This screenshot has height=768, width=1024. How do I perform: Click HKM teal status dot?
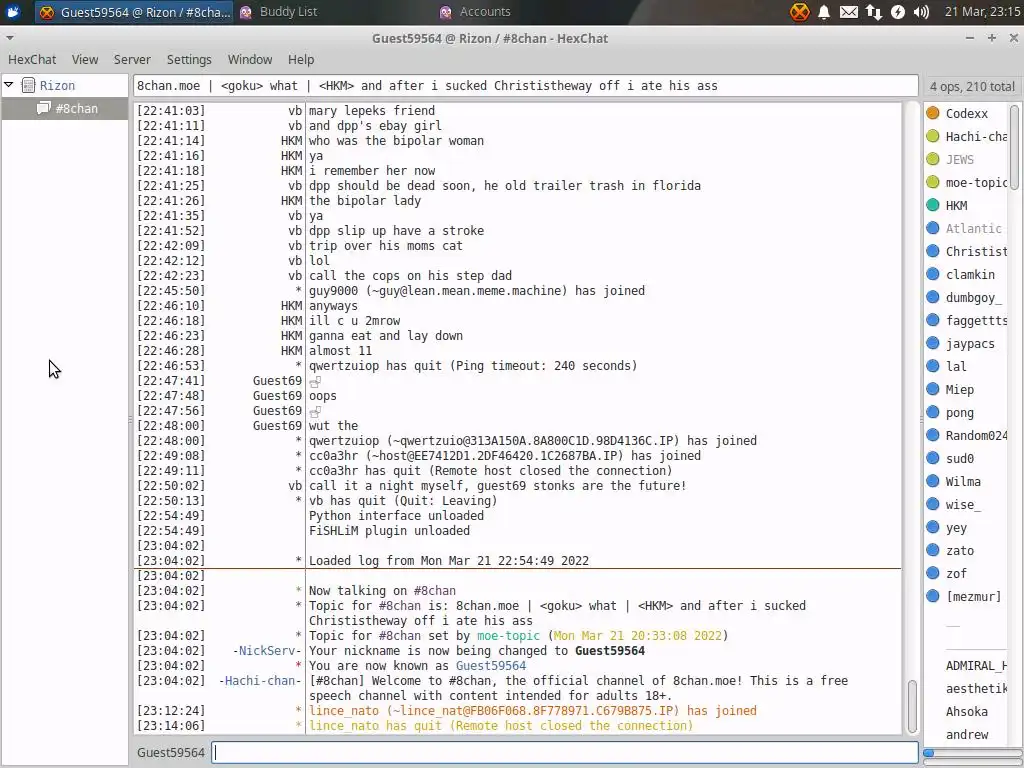click(x=933, y=205)
